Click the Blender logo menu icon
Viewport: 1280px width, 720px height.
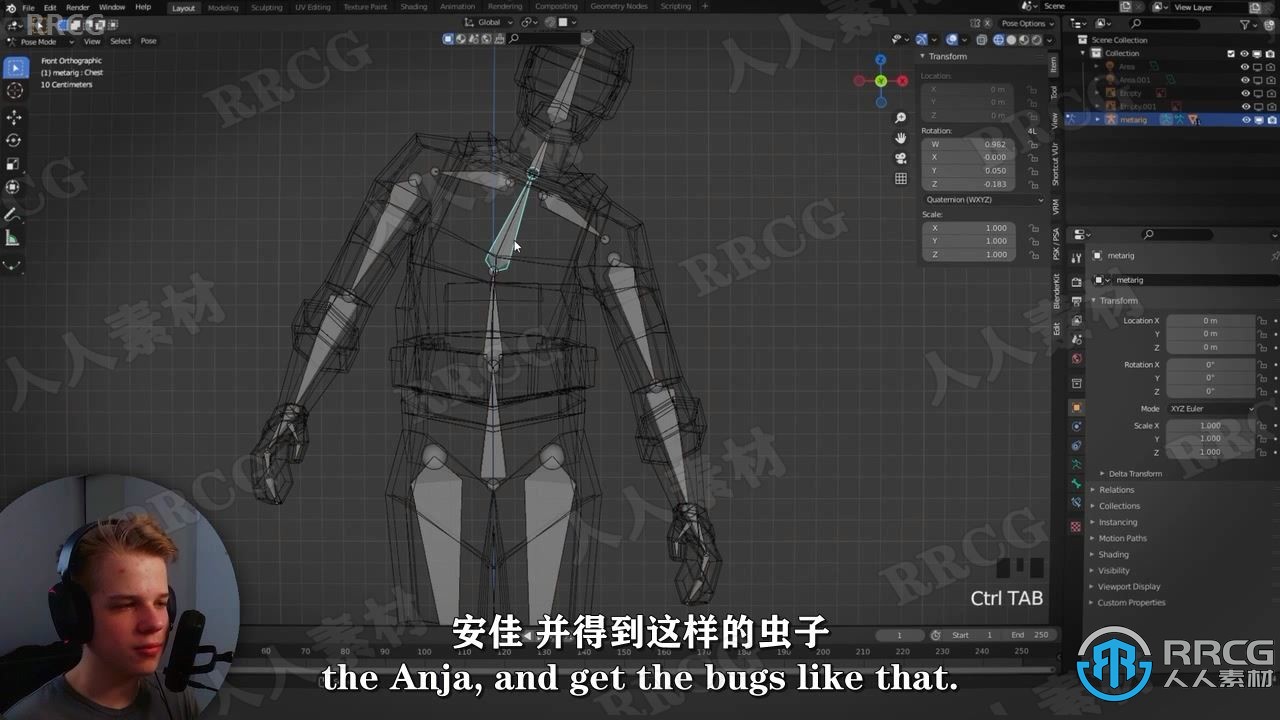(x=10, y=7)
